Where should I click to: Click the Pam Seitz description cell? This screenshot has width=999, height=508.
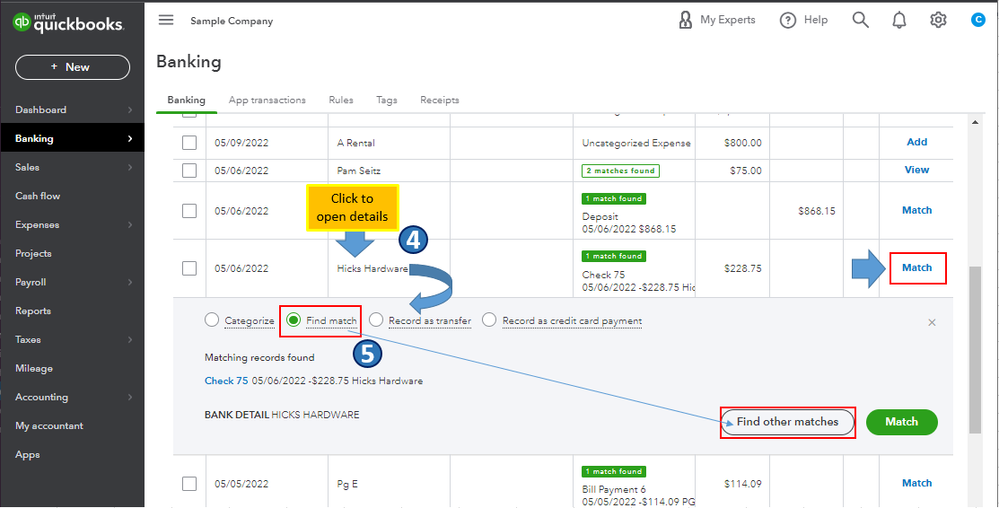tap(359, 170)
